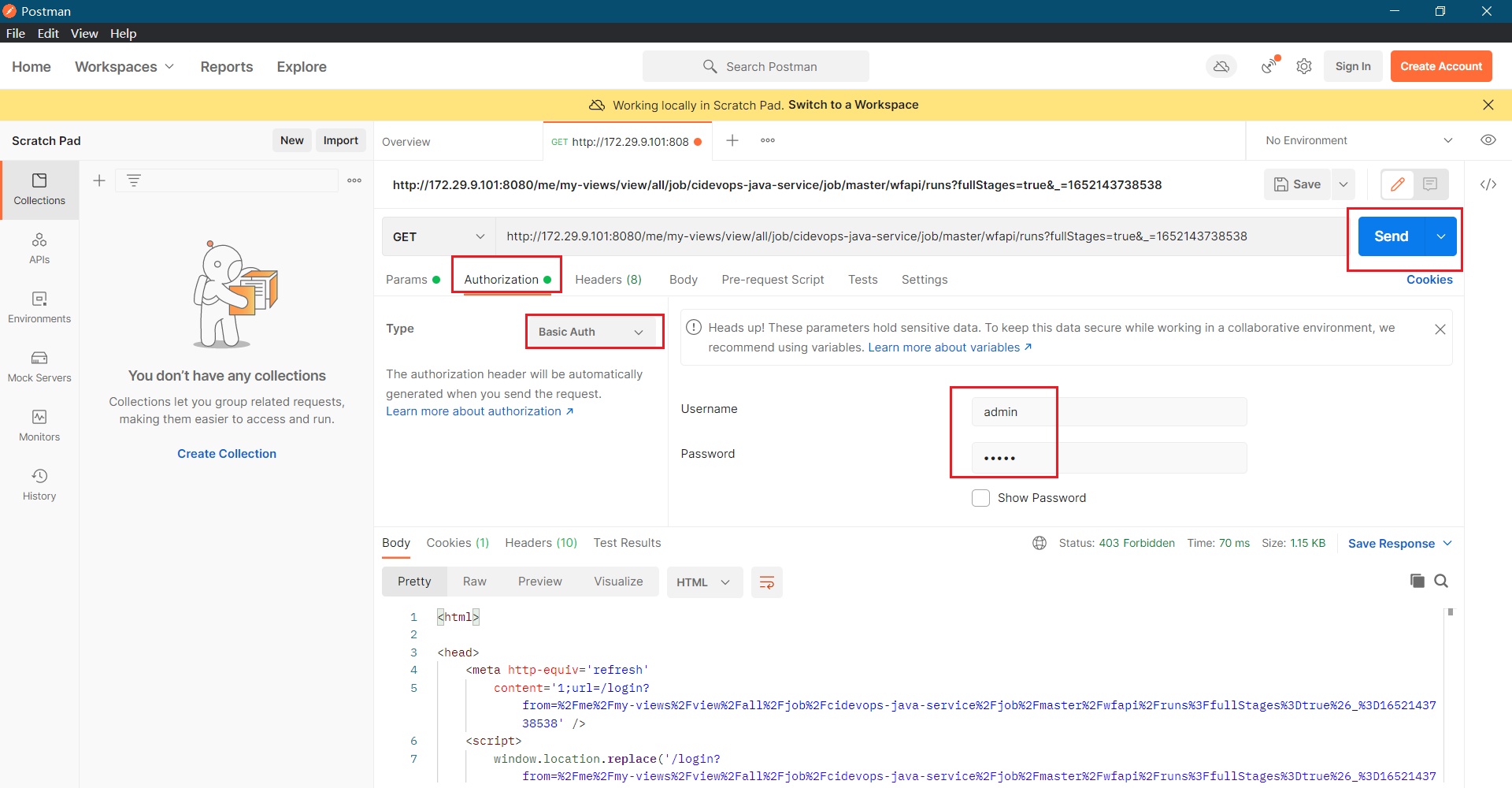Dismiss the Heads up sensitive data notice
The height and width of the screenshot is (788, 1512).
[1440, 329]
